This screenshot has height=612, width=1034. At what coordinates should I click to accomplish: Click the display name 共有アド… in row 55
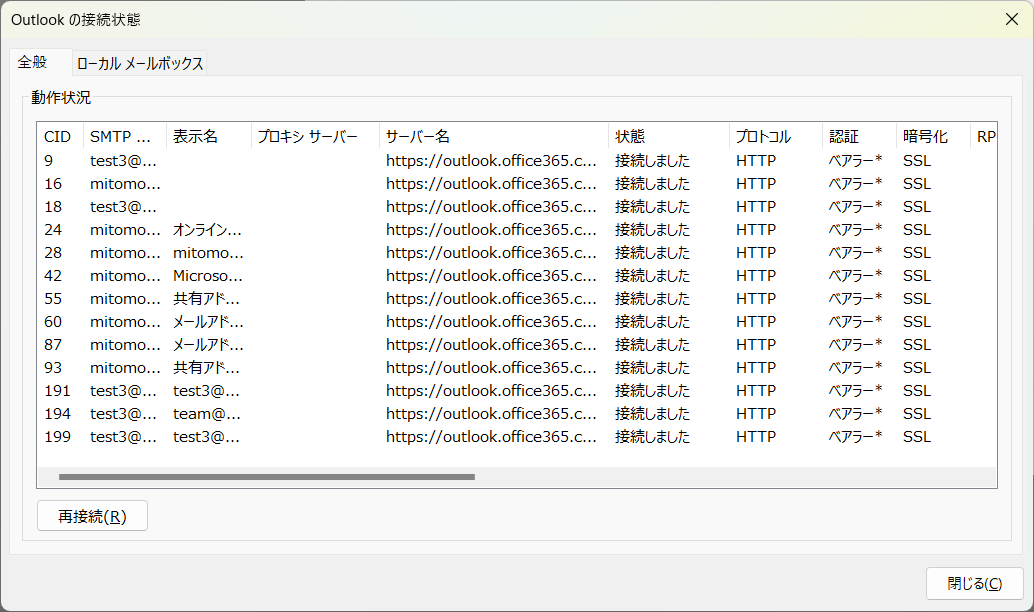(206, 299)
